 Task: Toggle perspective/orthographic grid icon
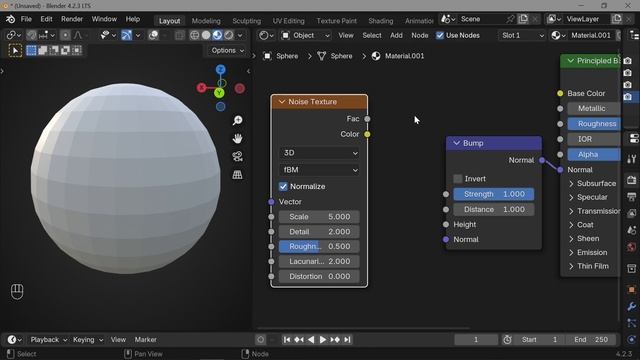pyautogui.click(x=238, y=175)
